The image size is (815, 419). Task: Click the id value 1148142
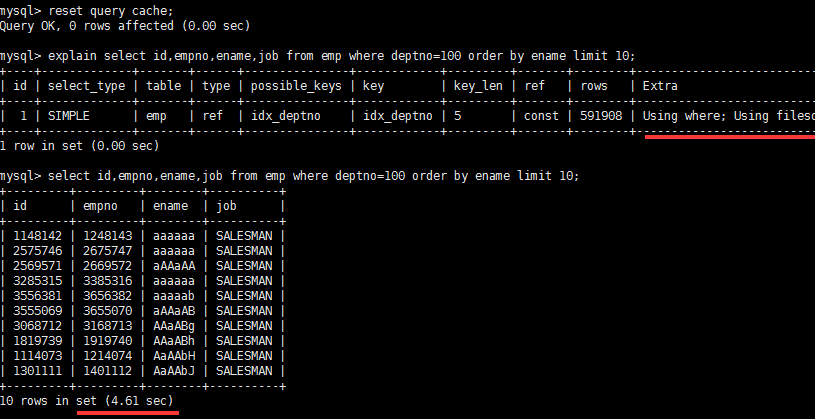(37, 236)
